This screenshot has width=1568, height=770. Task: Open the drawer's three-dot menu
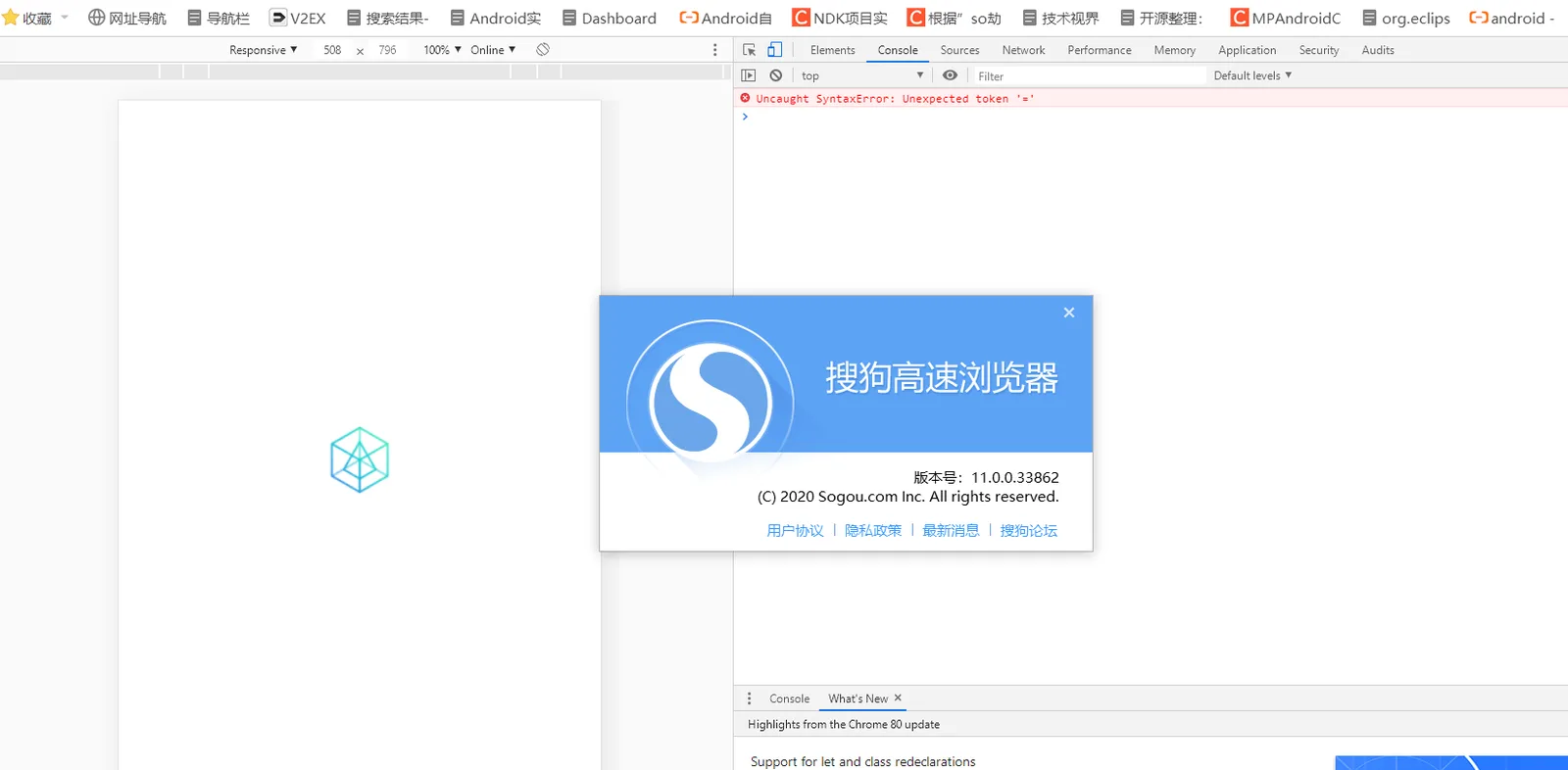(750, 698)
